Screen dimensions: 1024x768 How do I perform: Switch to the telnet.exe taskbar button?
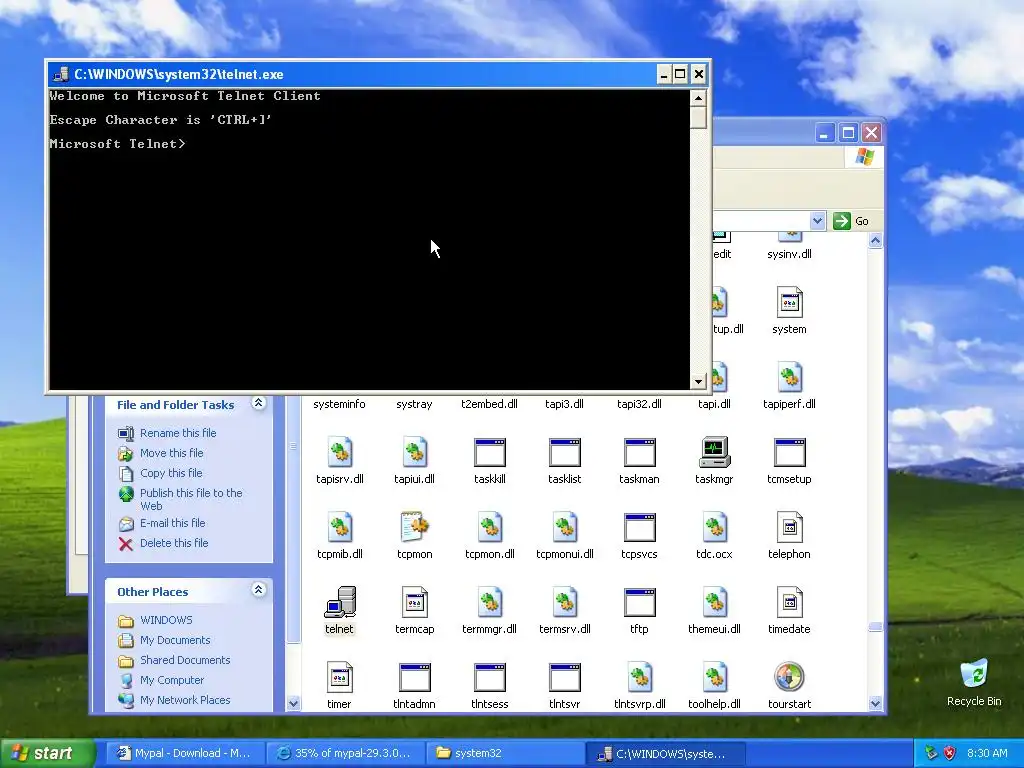coord(664,753)
